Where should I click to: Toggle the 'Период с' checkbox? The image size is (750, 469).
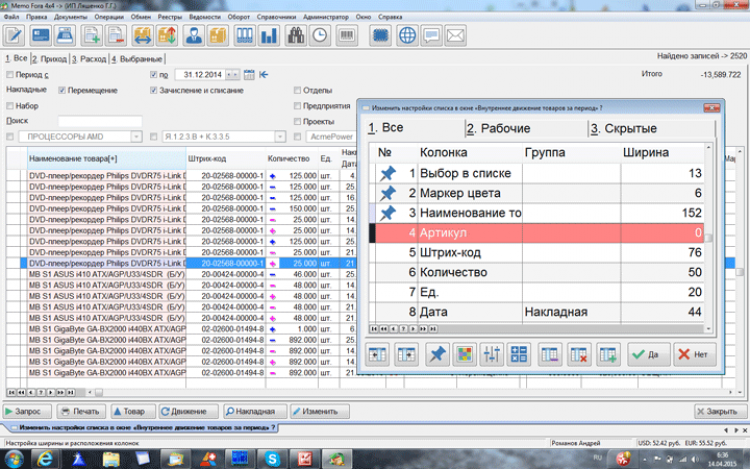coord(10,75)
